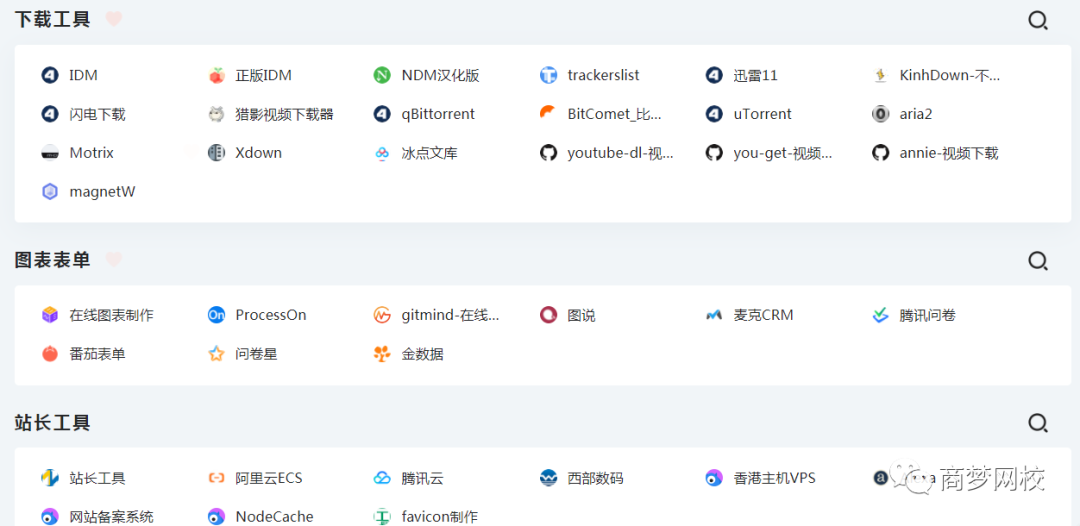Open search for 下载工具 section

pyautogui.click(x=1038, y=21)
